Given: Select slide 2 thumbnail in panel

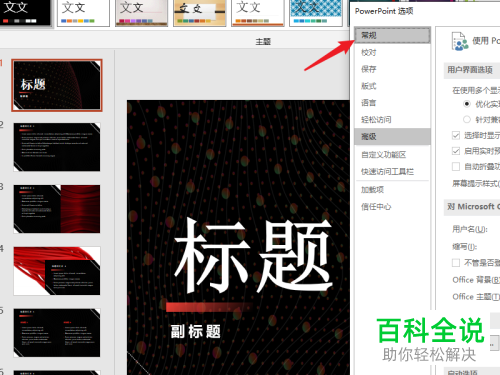Looking at the screenshot, I should click(x=57, y=147).
